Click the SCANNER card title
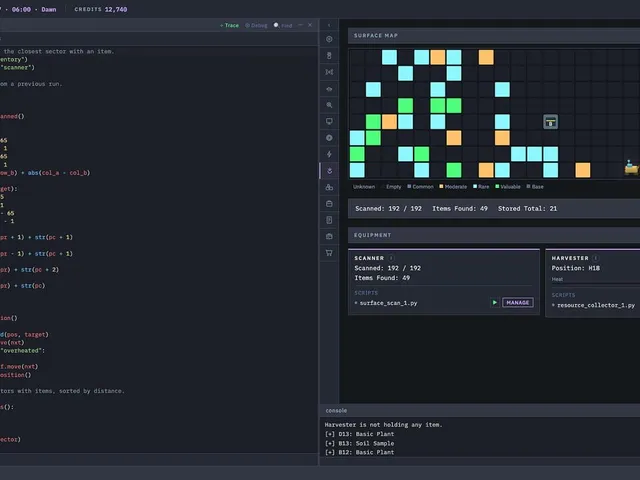 pyautogui.click(x=369, y=258)
